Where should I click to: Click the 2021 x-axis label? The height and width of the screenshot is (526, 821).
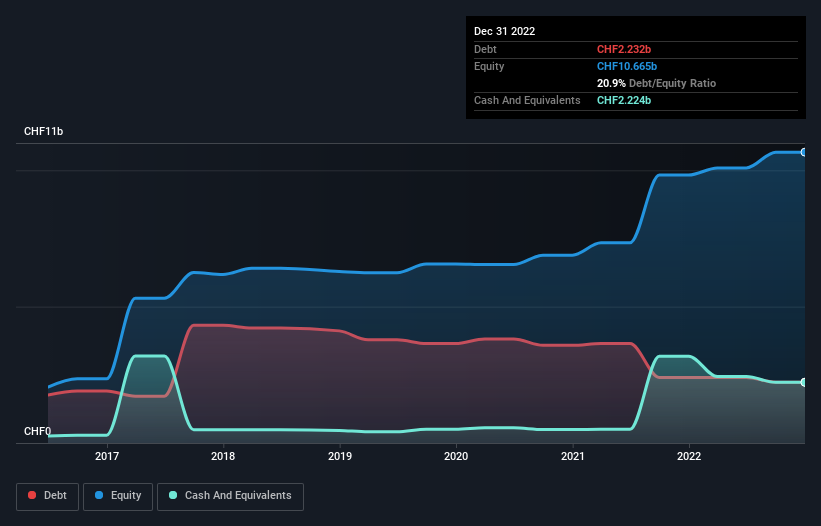pos(573,456)
